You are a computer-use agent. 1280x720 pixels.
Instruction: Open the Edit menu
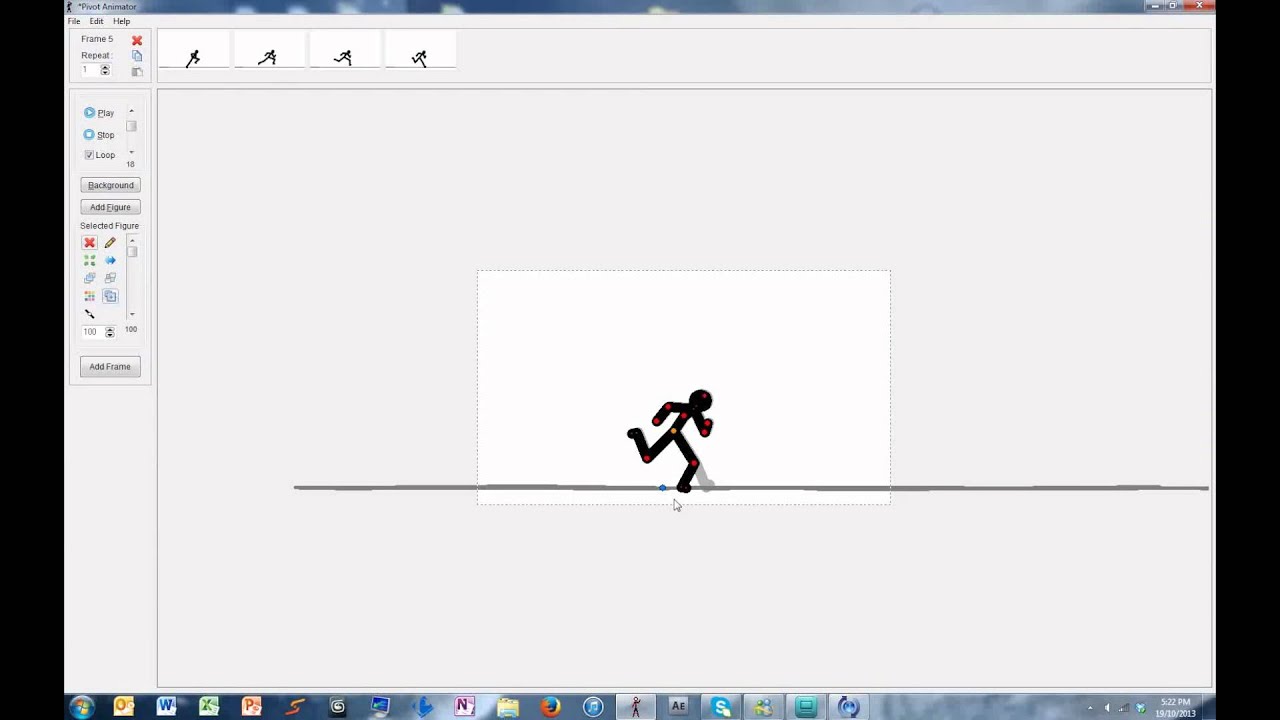[96, 21]
